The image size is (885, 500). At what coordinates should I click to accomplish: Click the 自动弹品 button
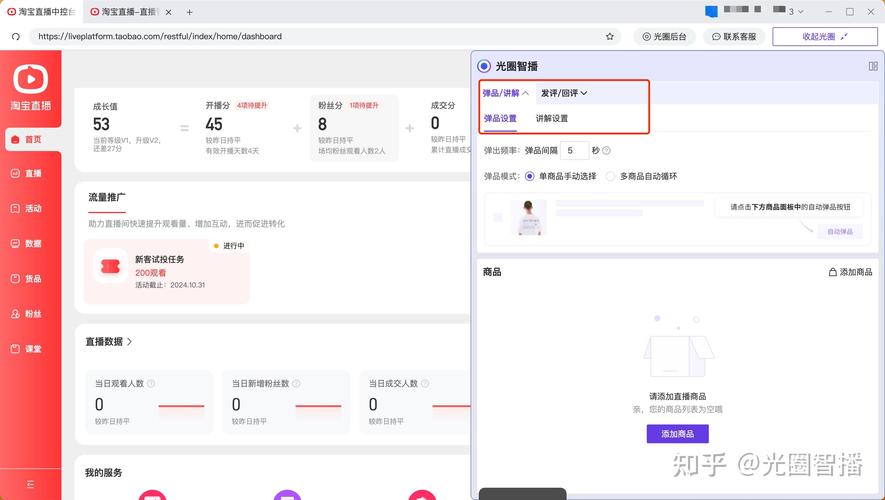[840, 232]
